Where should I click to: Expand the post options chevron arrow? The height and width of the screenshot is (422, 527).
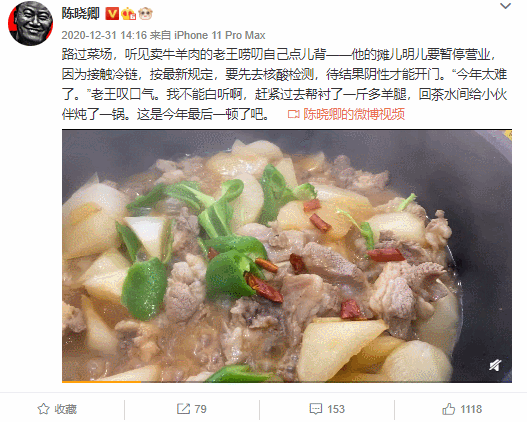pos(505,6)
